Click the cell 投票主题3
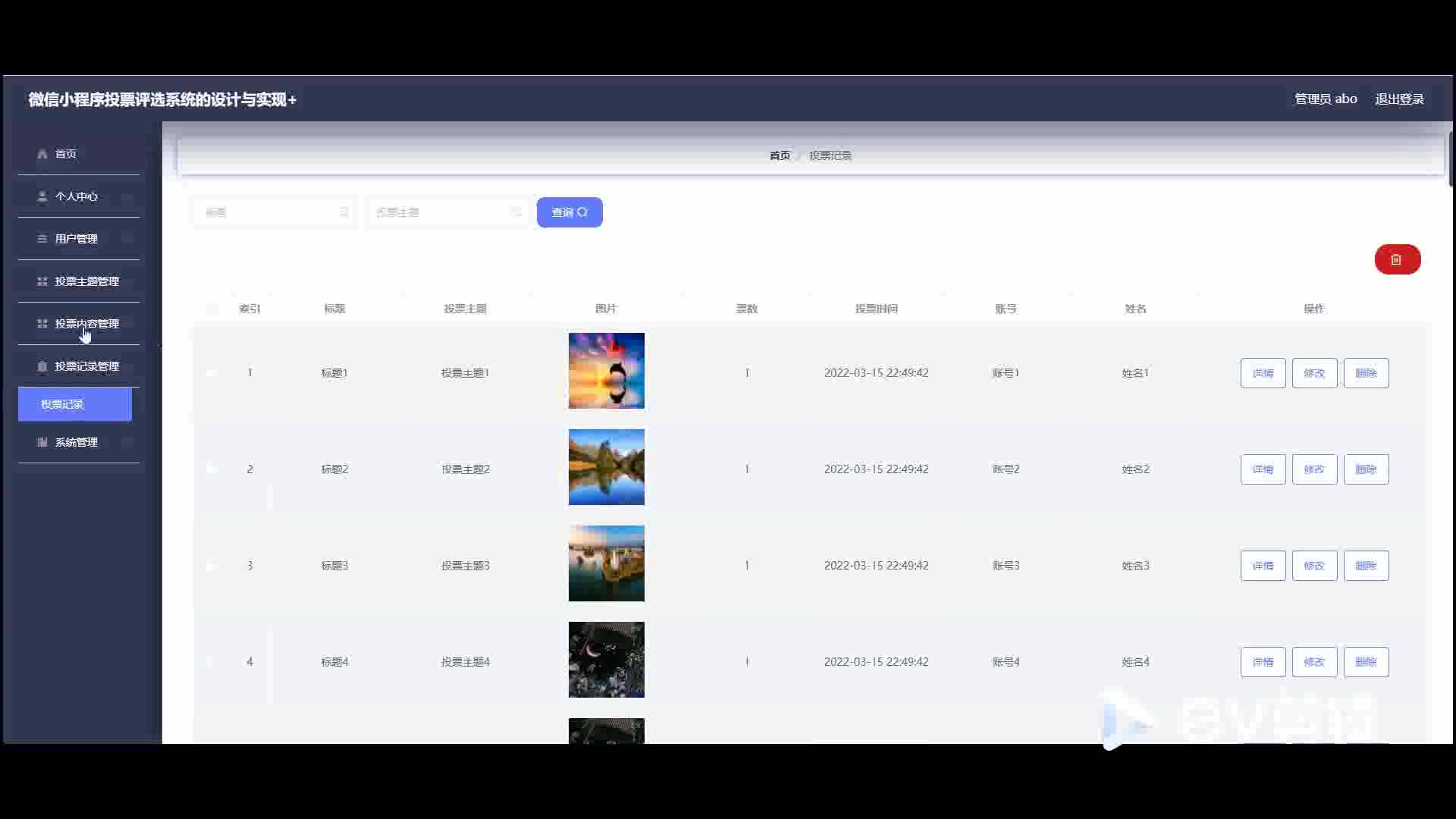The image size is (1456, 819). [x=466, y=566]
